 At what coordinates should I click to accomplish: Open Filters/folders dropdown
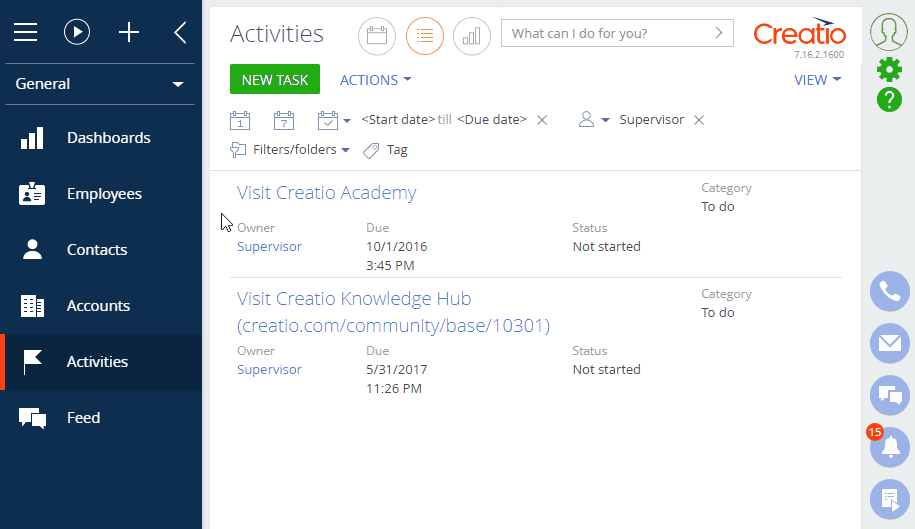tap(290, 150)
